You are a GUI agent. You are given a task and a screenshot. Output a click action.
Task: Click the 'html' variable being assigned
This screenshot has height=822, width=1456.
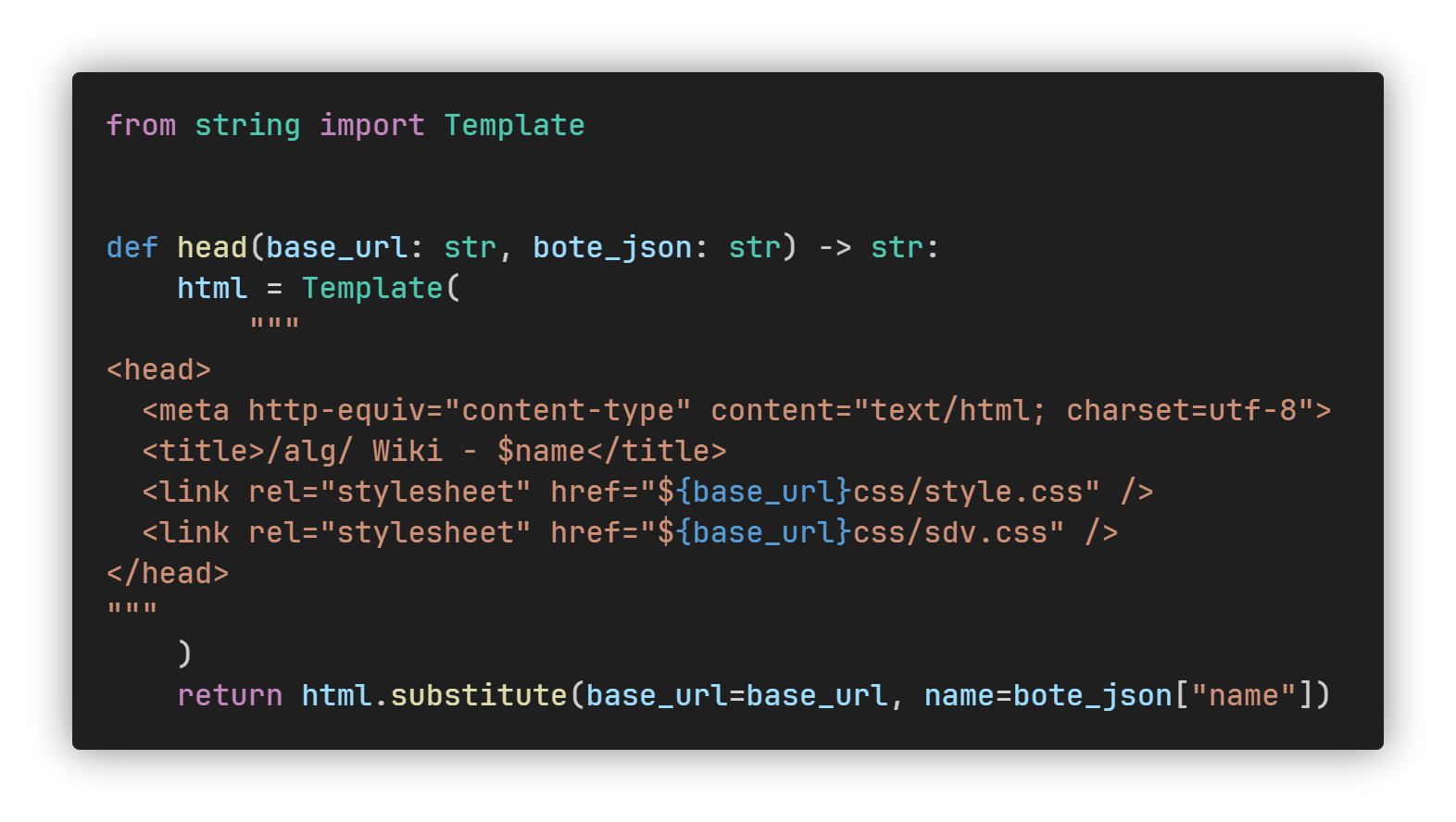(212, 288)
